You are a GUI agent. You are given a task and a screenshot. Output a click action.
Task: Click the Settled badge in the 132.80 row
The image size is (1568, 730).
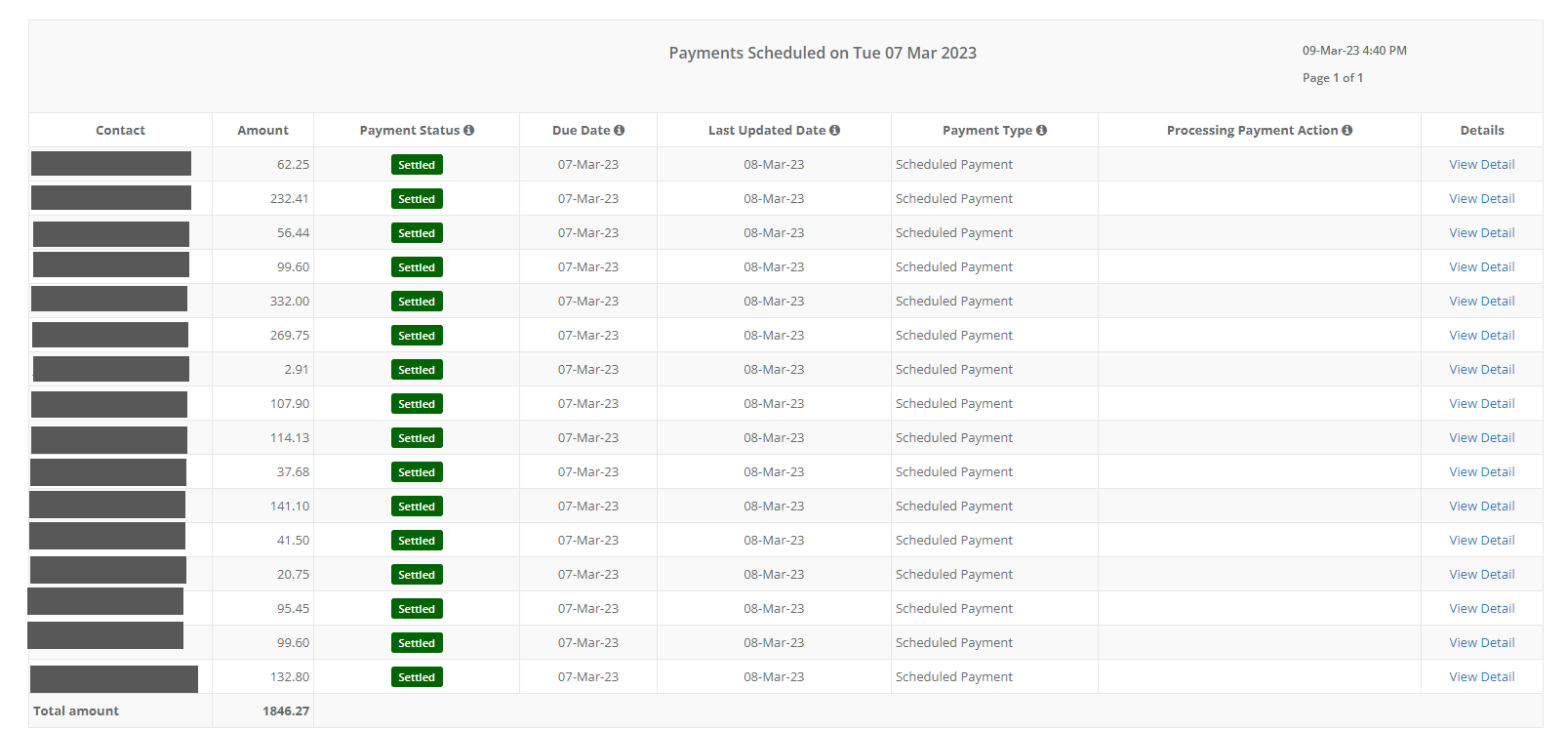tap(417, 677)
